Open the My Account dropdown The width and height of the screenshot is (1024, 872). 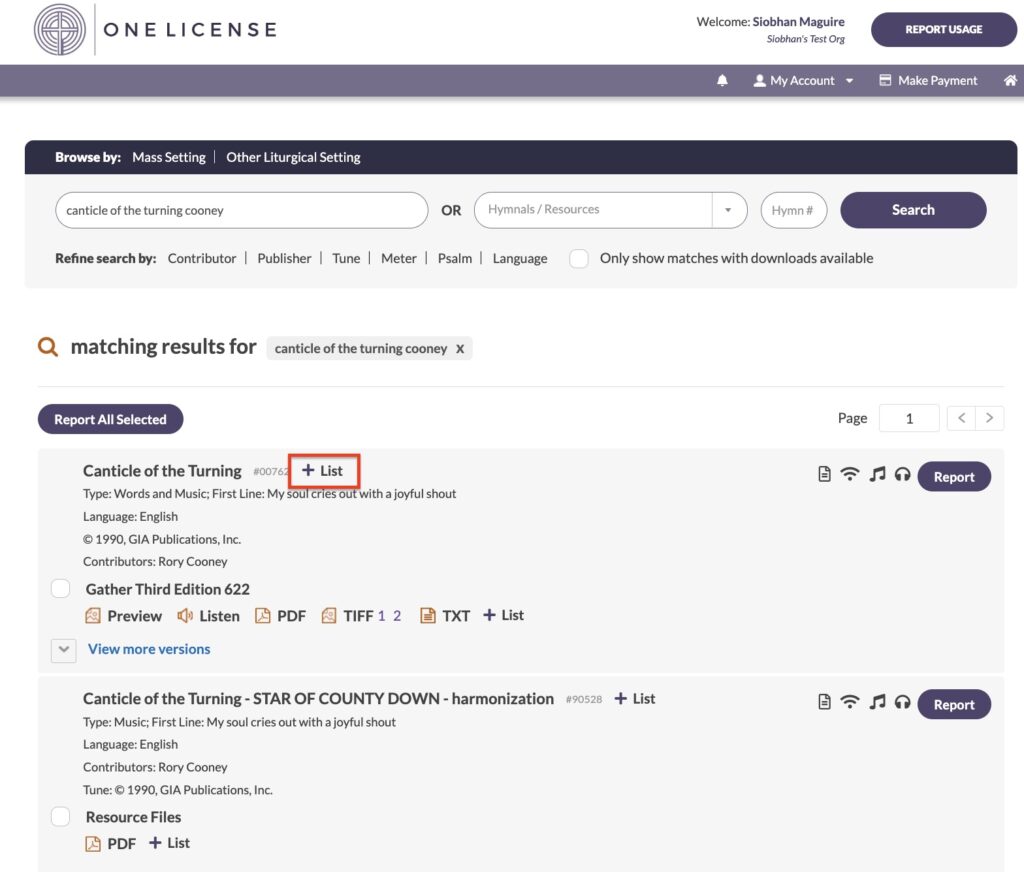pos(804,81)
